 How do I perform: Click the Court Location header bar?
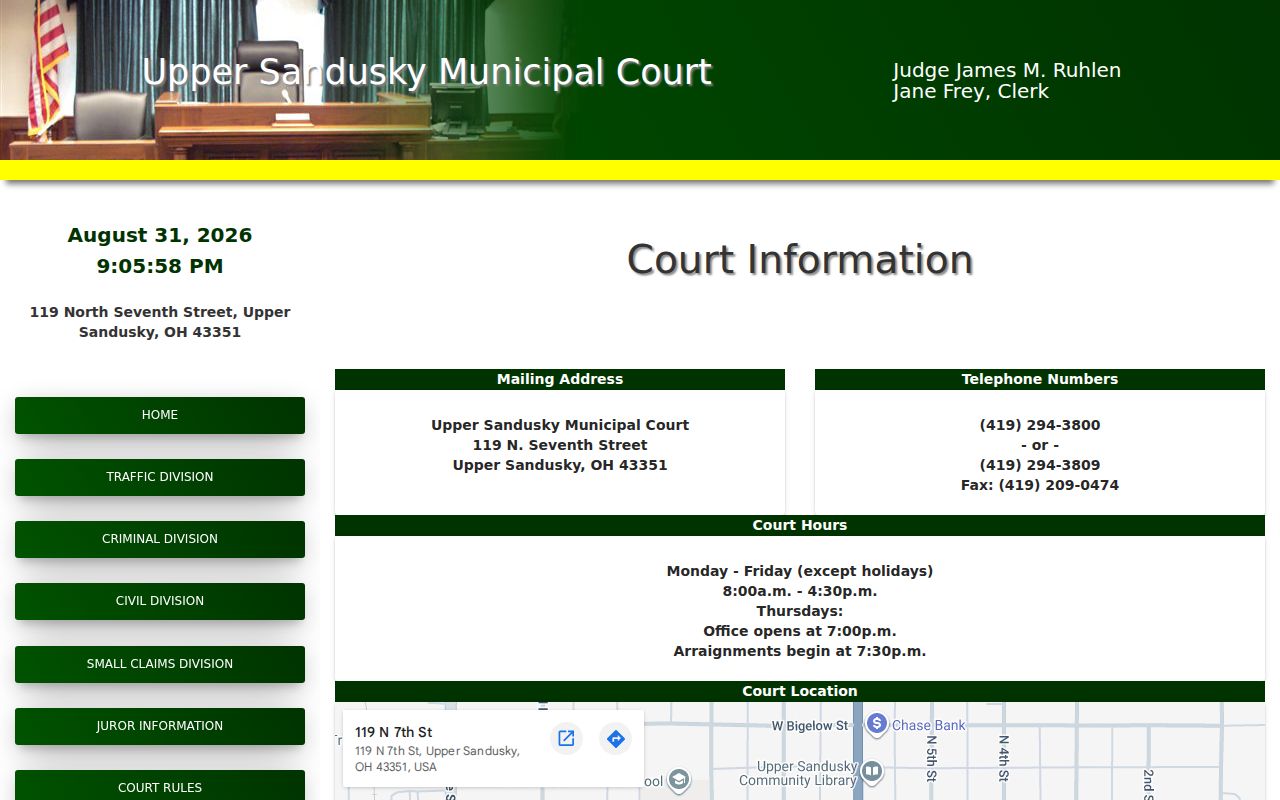click(800, 691)
